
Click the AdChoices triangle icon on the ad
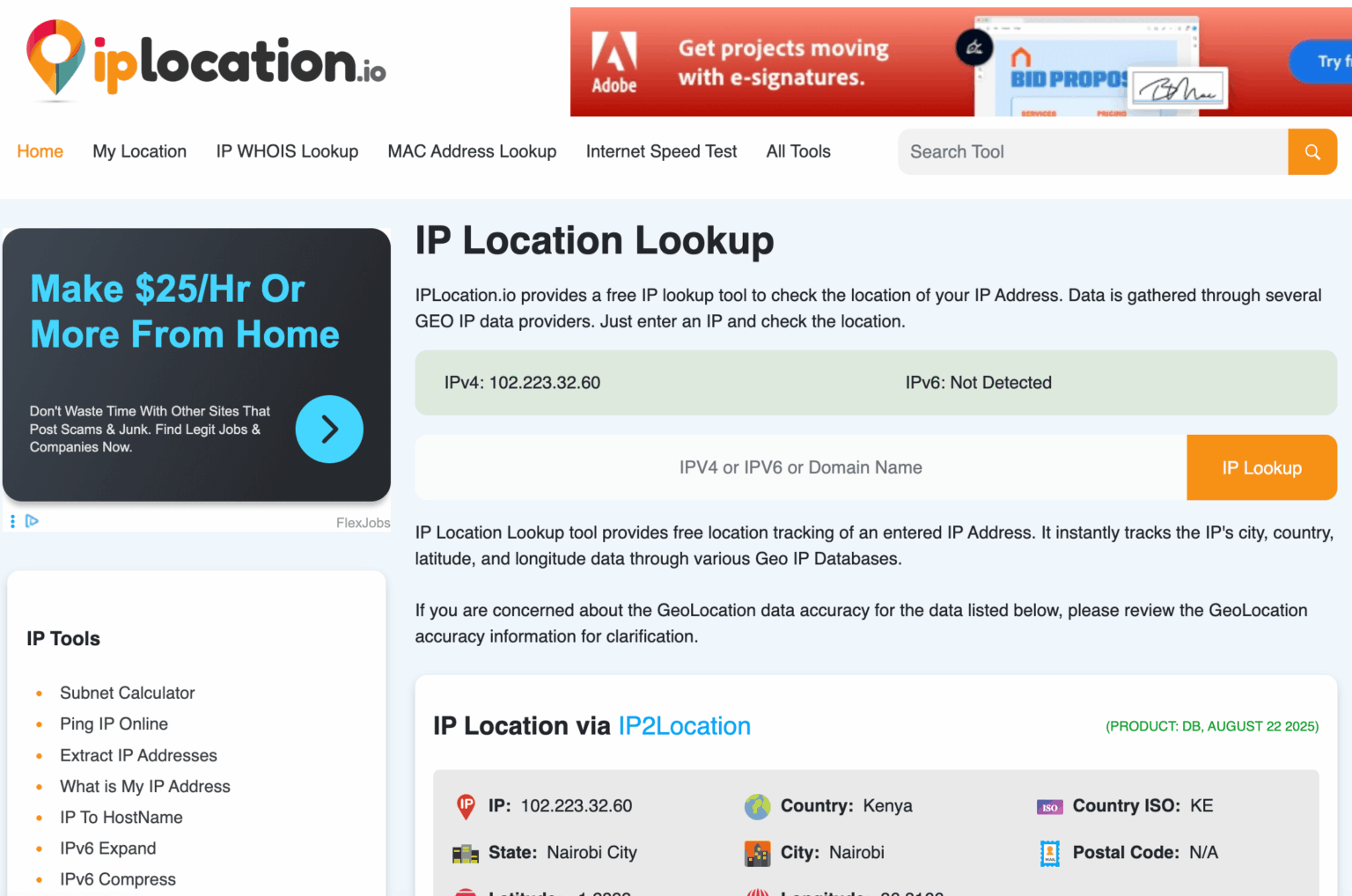coord(33,521)
